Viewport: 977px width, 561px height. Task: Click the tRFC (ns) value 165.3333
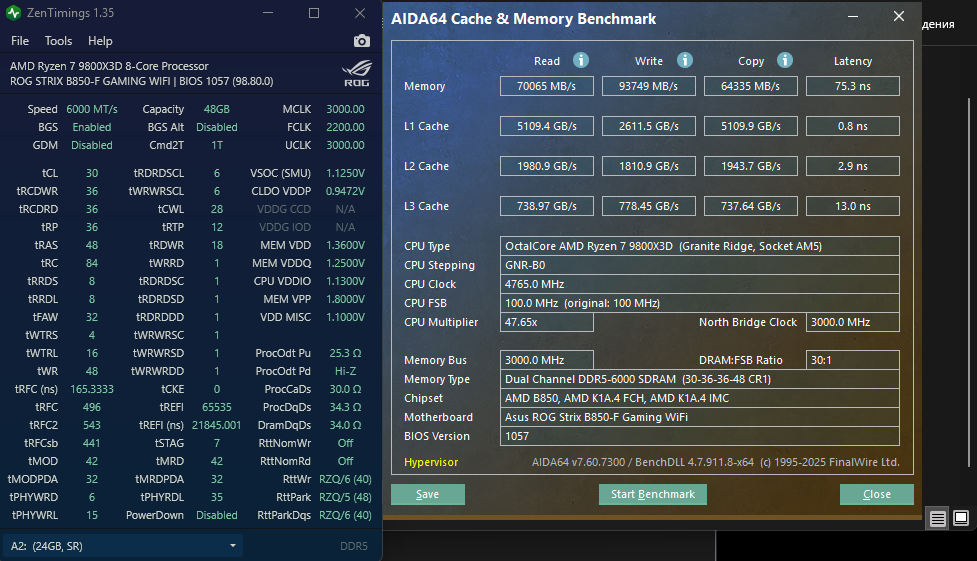pos(92,389)
